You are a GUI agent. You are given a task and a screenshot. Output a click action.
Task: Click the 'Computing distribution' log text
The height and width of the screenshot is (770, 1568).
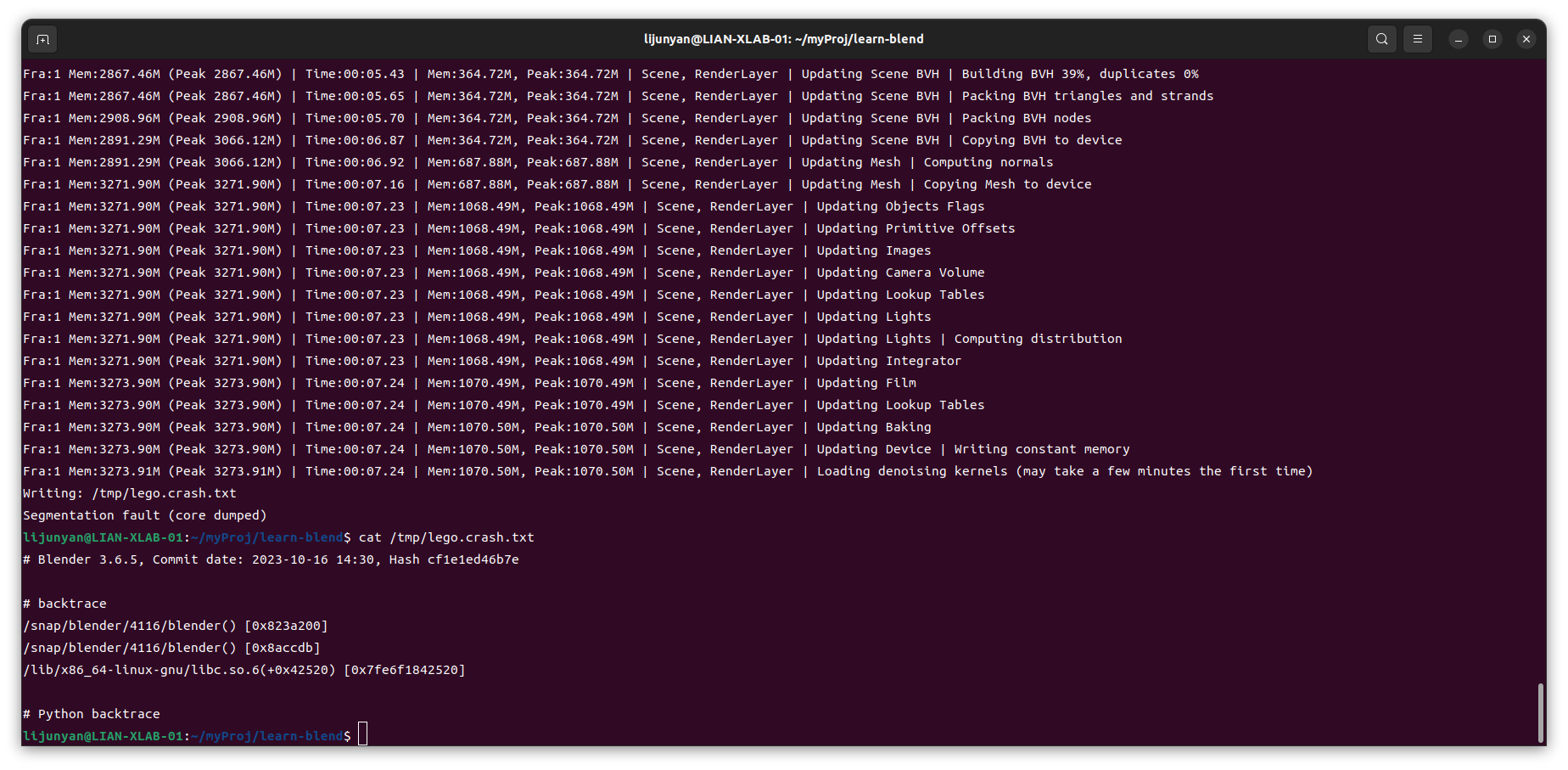(1038, 339)
